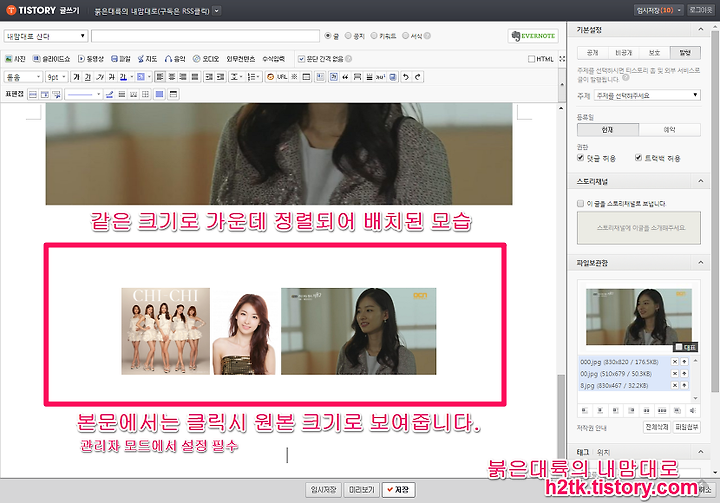This screenshot has height=503, width=720.
Task: Insert a map with 지도
Action: (147, 59)
